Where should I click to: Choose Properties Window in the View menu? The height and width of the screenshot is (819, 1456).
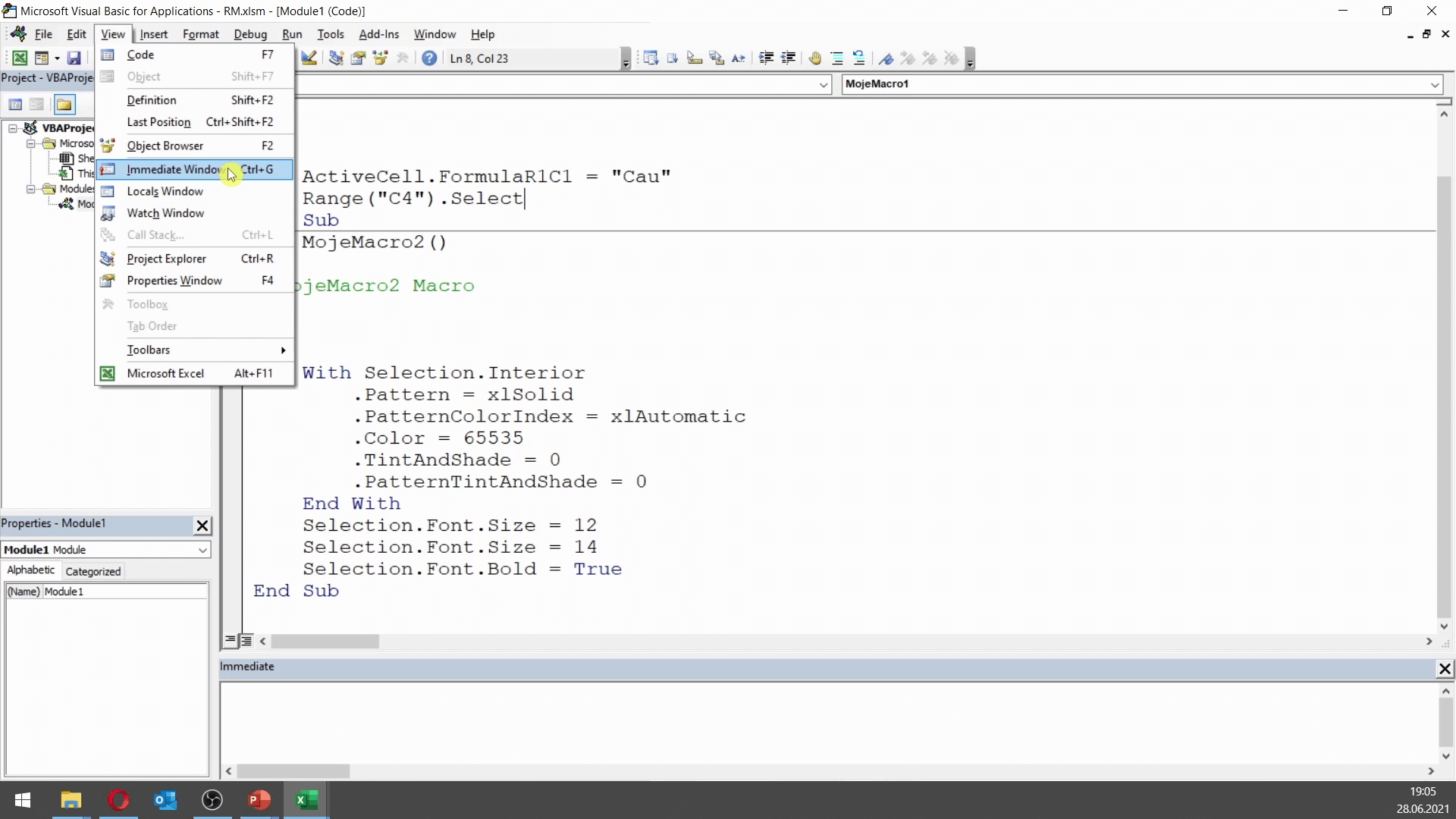click(x=195, y=281)
